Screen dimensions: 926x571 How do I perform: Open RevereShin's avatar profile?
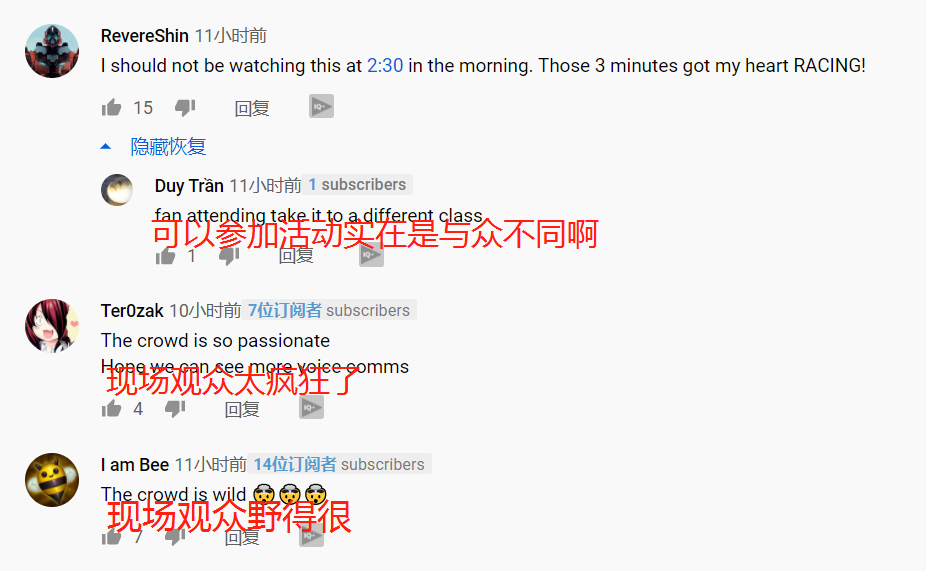pos(52,51)
